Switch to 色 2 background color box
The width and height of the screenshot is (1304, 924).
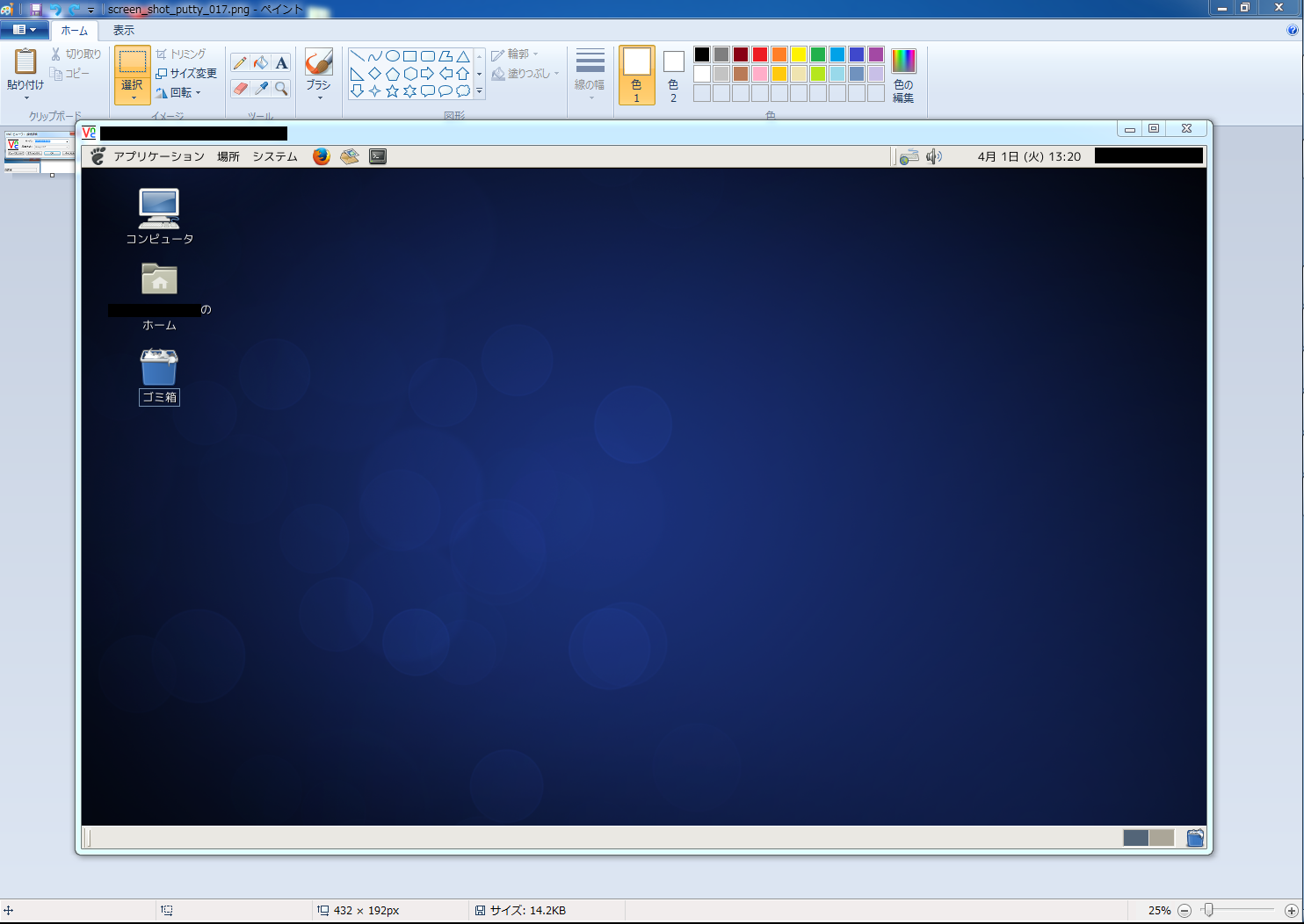pos(673,76)
